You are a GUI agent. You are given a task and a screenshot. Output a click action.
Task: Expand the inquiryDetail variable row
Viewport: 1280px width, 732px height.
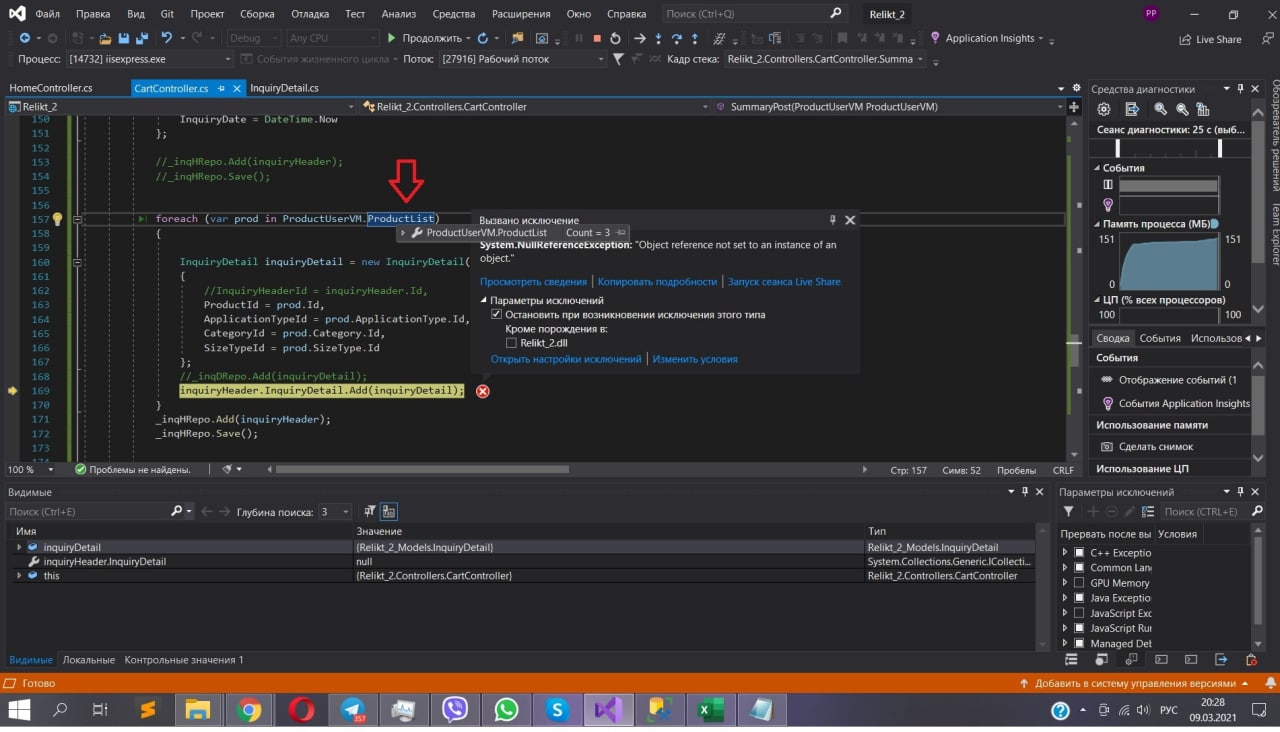(x=19, y=547)
